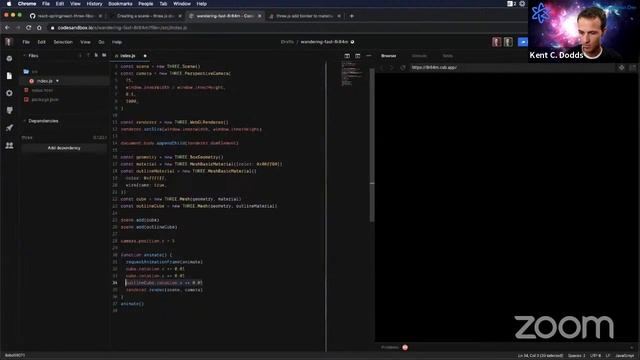Click the preview layout toggle icon

point(358,56)
